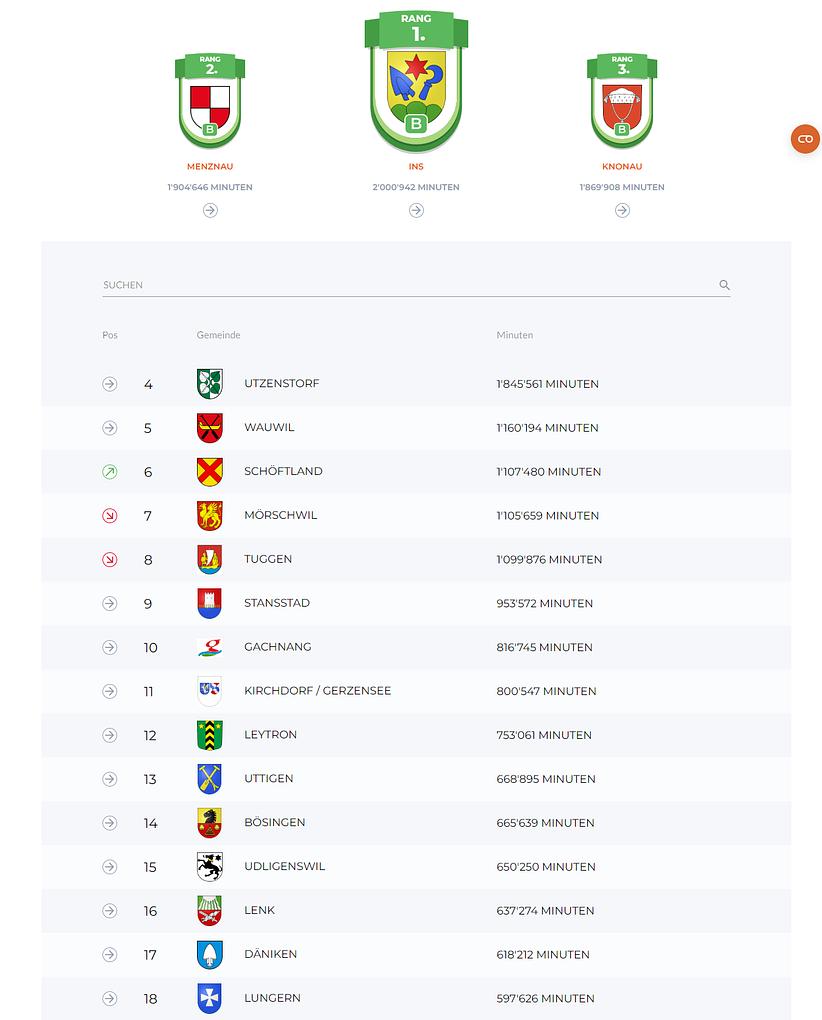This screenshot has height=1020, width=822.
Task: Click arrow icon under Ins
Action: [x=416, y=210]
